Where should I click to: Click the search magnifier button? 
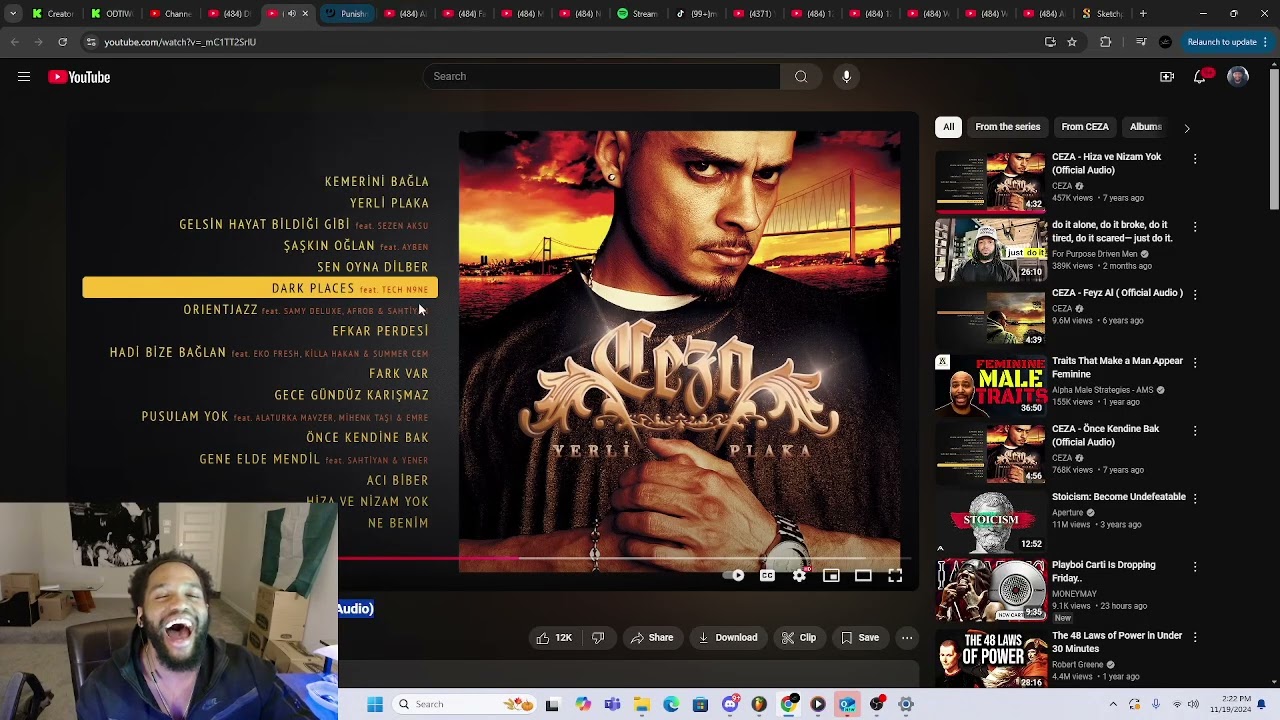pos(801,76)
